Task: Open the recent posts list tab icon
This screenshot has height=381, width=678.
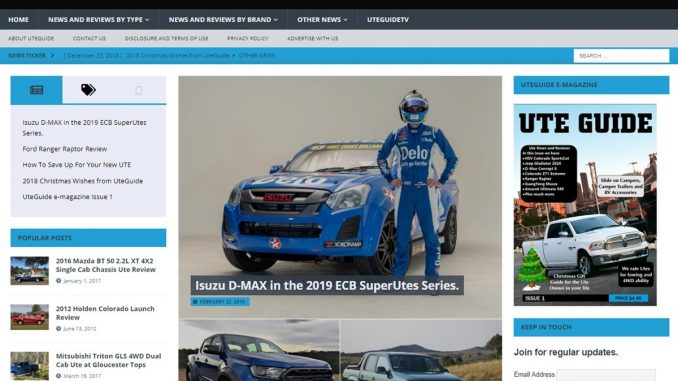Action: click(x=36, y=90)
